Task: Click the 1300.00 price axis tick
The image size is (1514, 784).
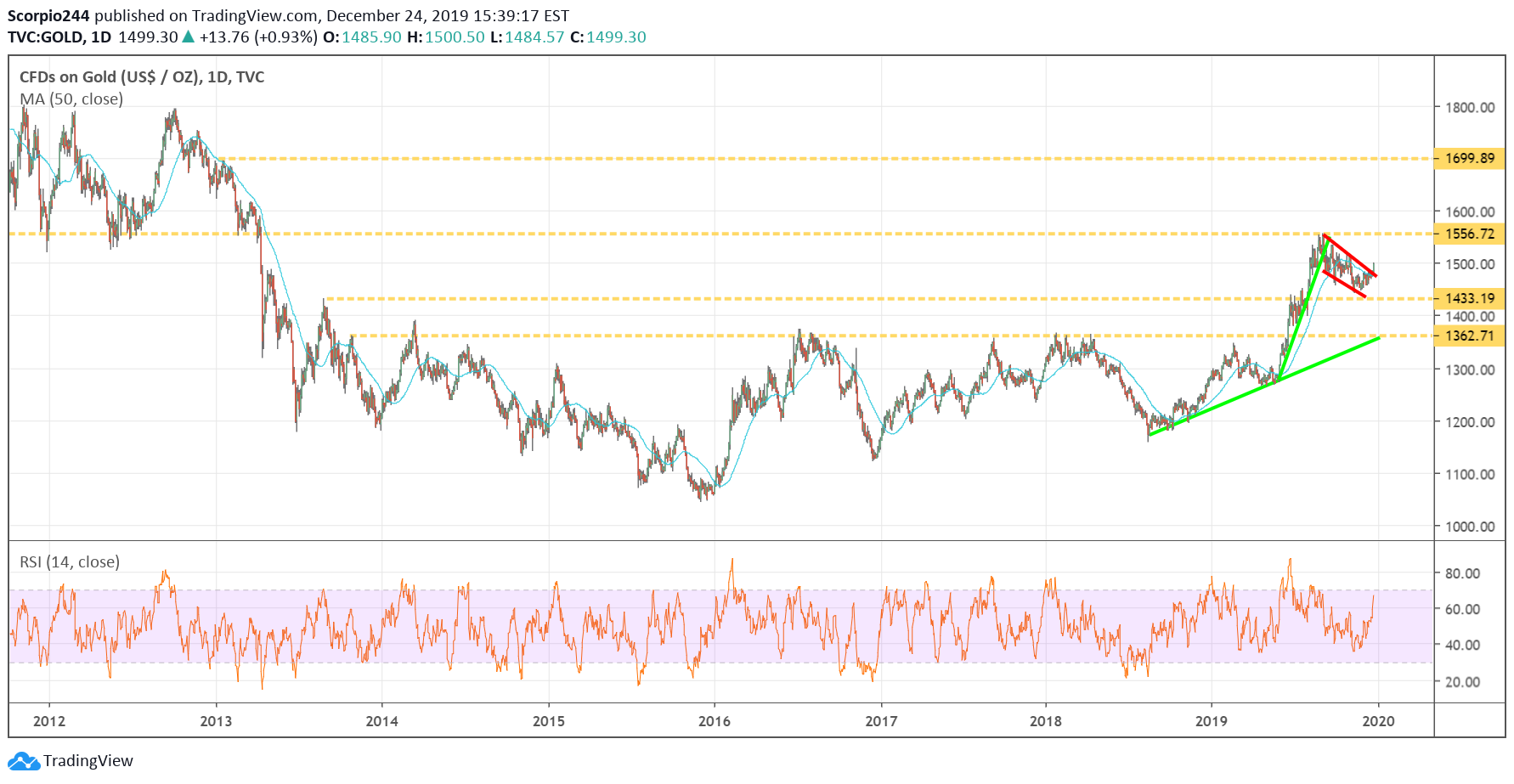Action: coord(1470,369)
